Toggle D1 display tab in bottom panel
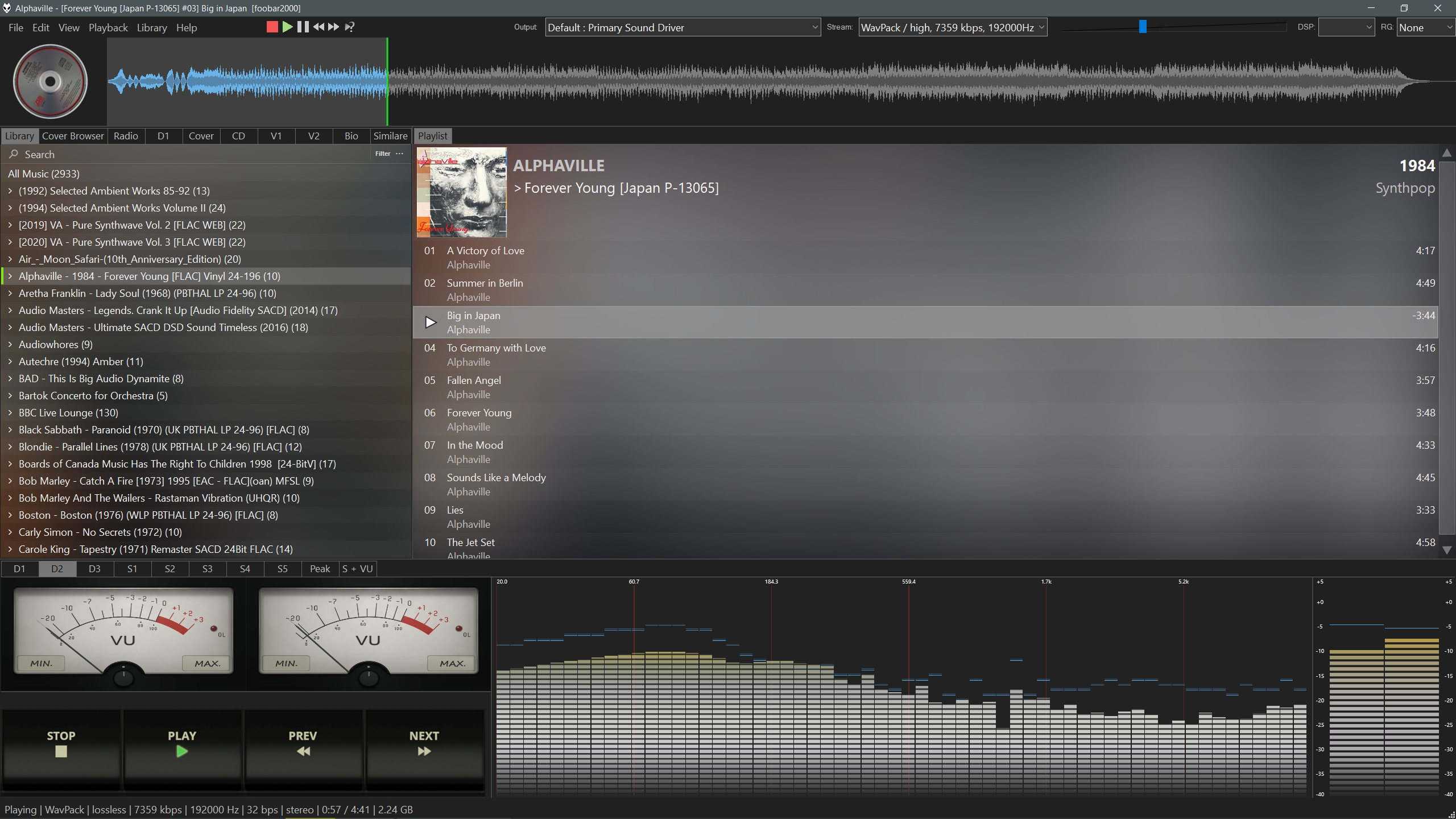Screen dimensions: 1456x819 [19, 569]
